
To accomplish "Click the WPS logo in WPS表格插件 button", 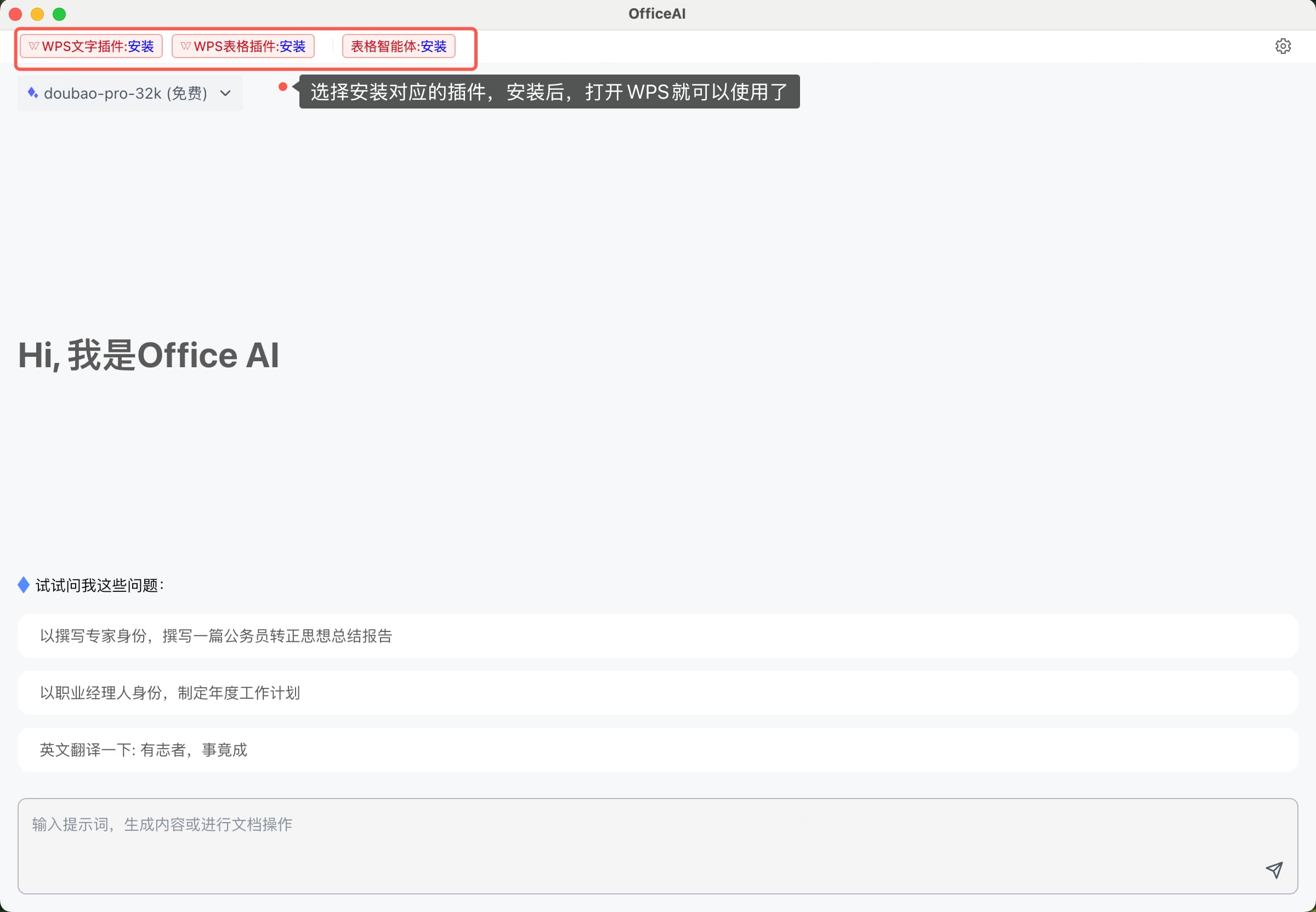I will coord(186,46).
